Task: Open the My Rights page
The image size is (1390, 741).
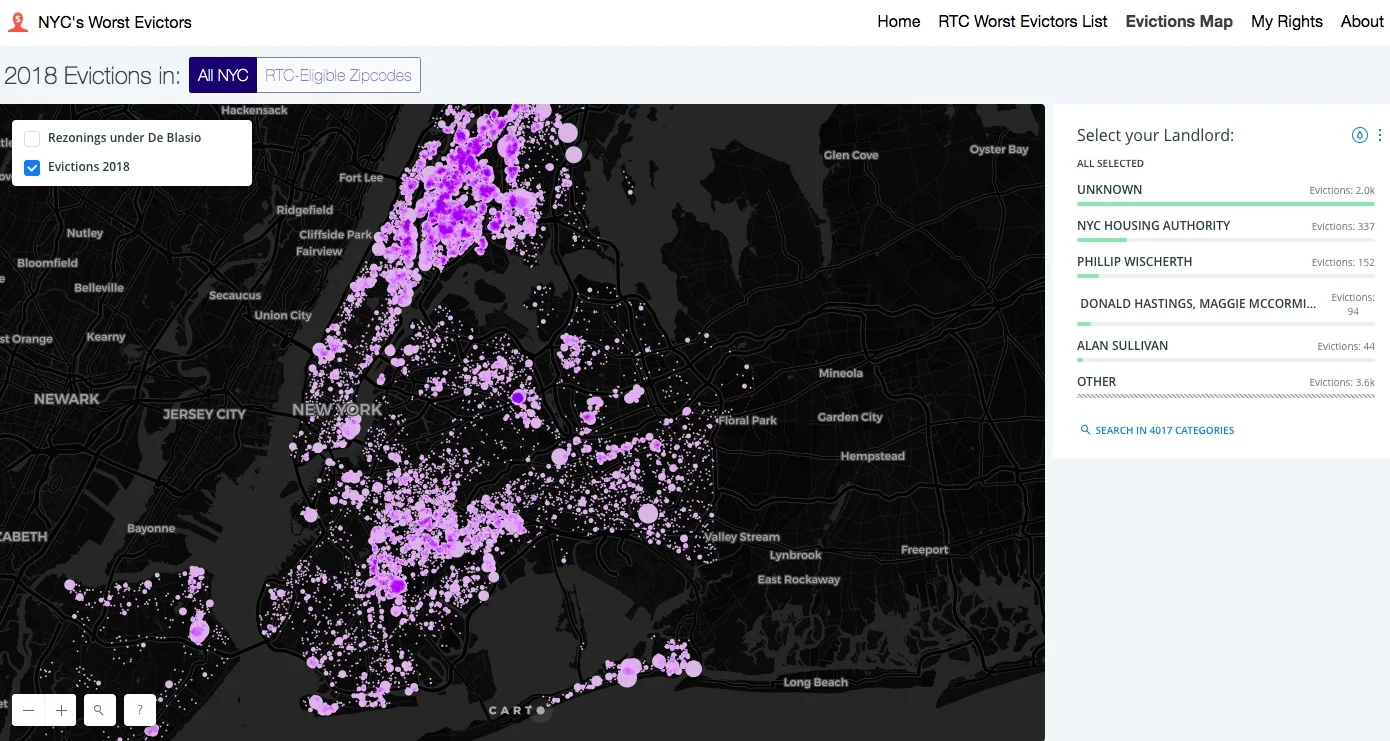Action: point(1287,21)
